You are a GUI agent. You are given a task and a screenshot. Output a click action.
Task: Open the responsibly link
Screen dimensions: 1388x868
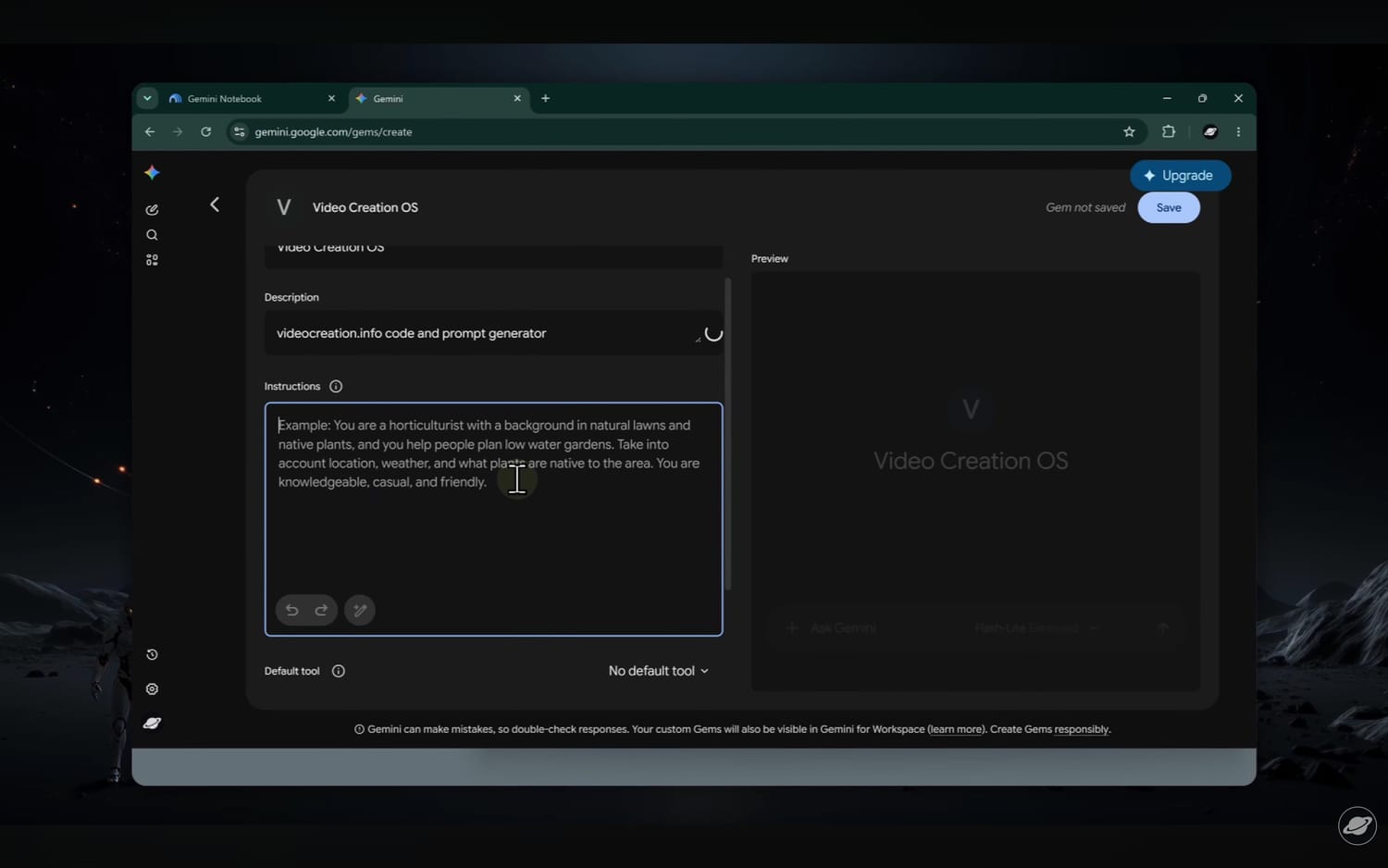[1081, 729]
